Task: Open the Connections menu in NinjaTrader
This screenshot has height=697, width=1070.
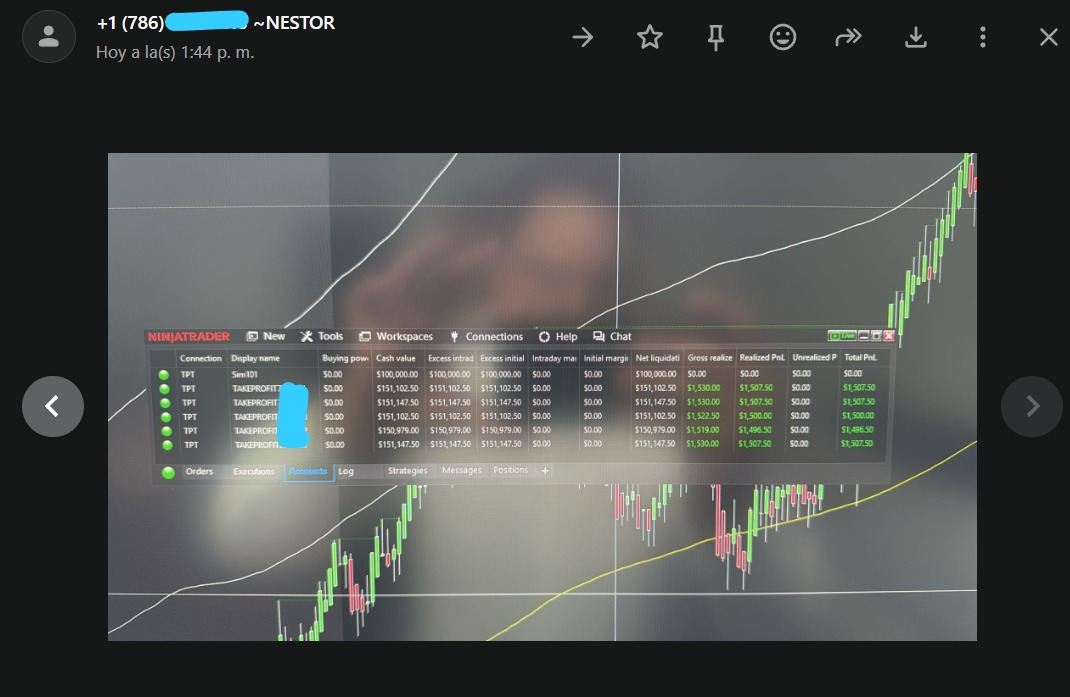Action: click(487, 337)
